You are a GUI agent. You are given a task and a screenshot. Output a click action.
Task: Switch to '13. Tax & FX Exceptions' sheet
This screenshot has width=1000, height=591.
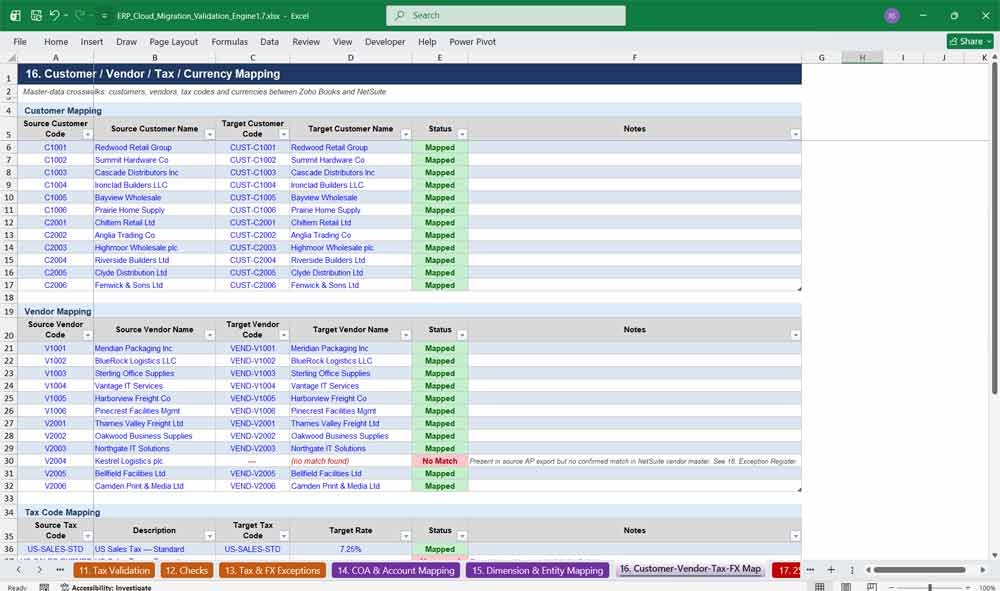click(272, 571)
